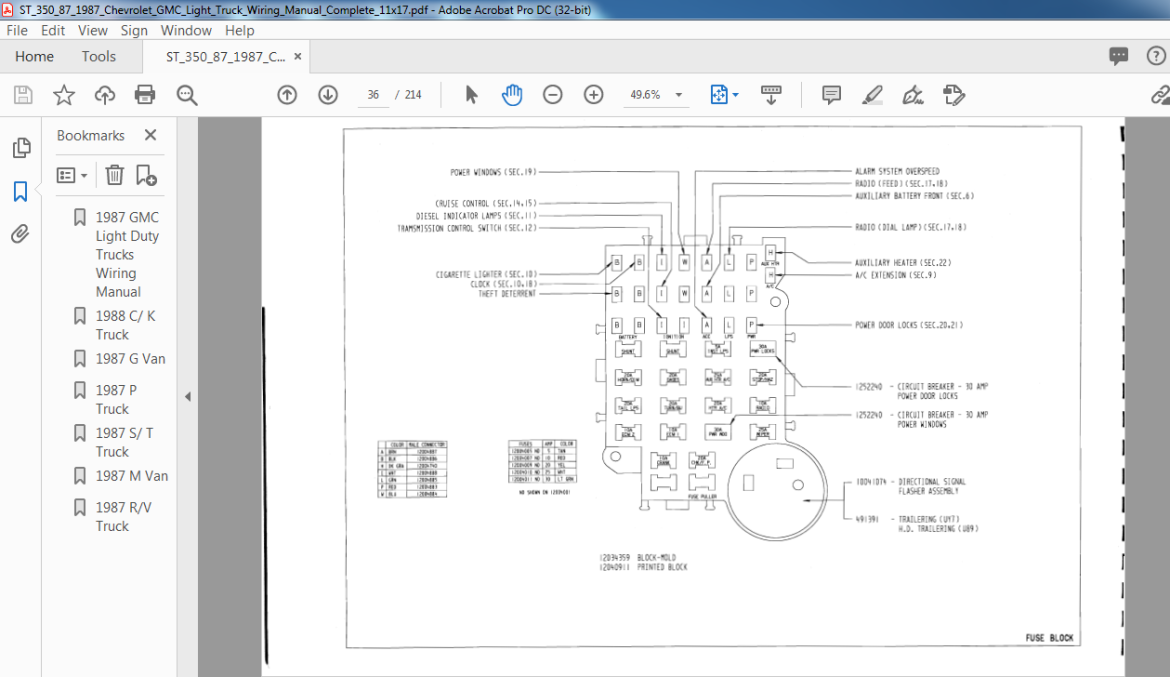Jump to the 1988 C/K Truck bookmark
1170x677 pixels.
(x=125, y=325)
